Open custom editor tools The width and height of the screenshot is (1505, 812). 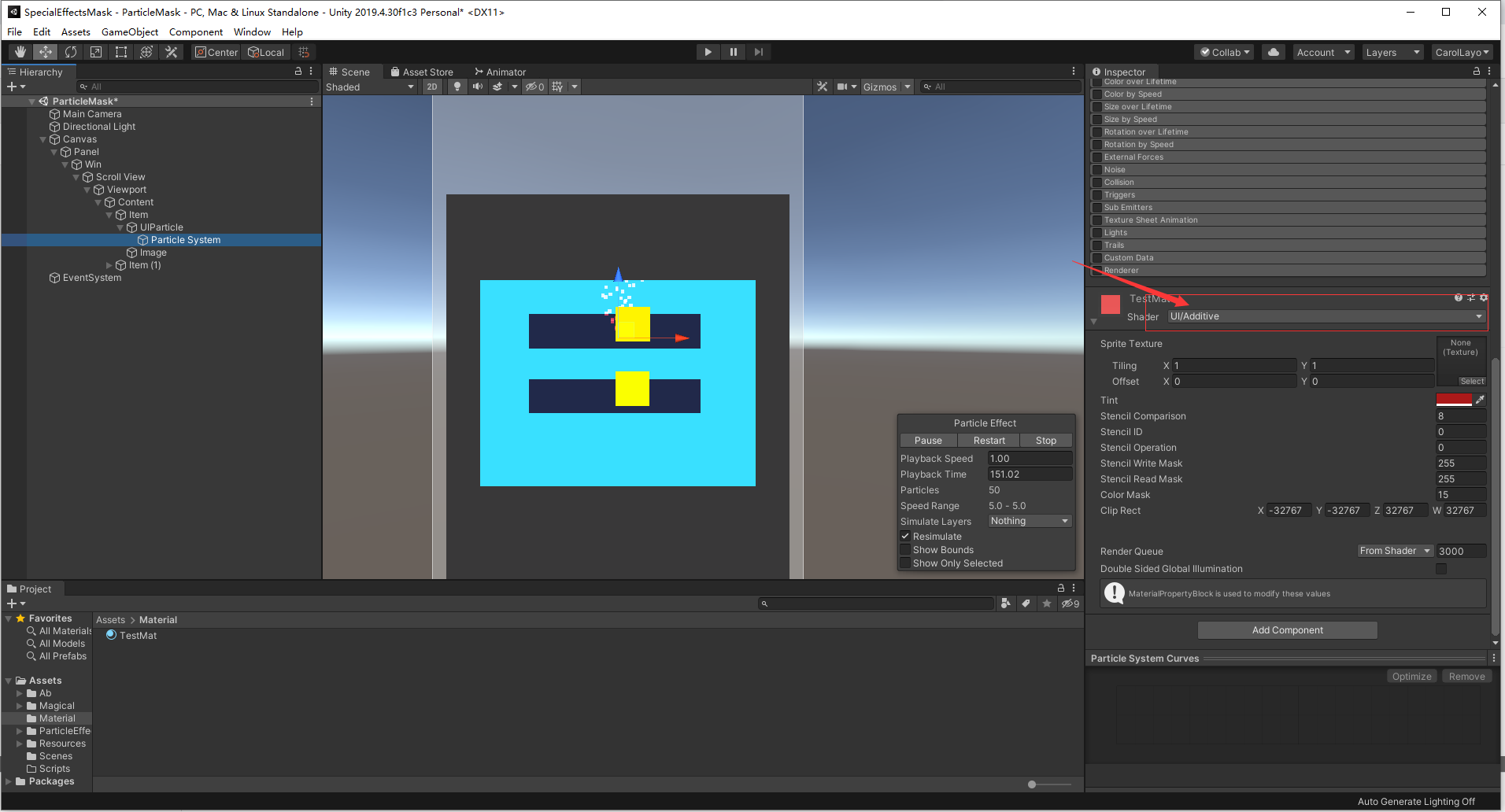click(x=172, y=52)
